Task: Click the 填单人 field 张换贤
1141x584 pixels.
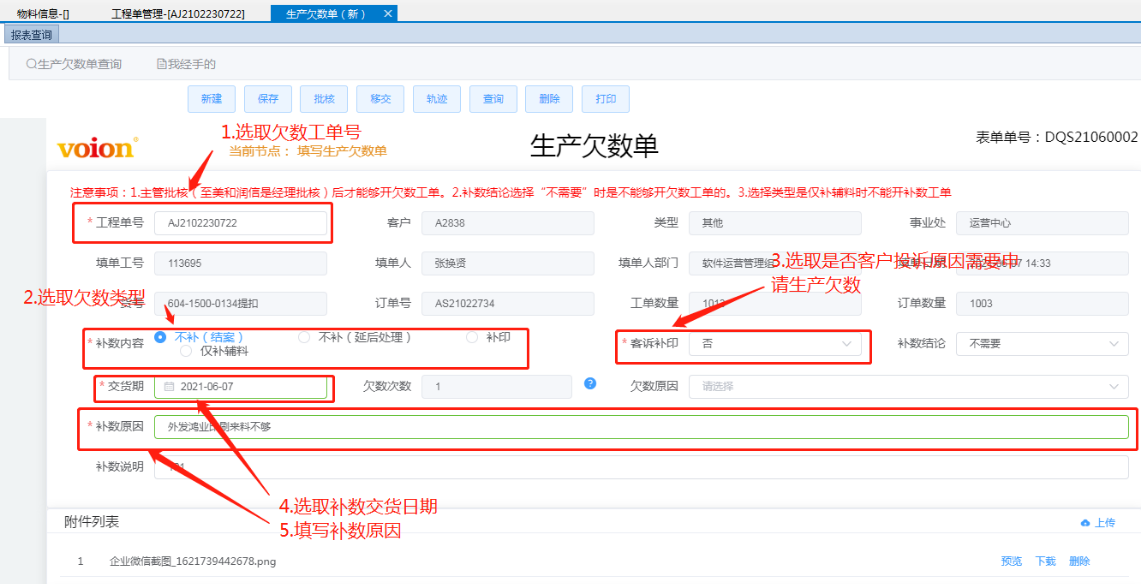Action: 508,263
